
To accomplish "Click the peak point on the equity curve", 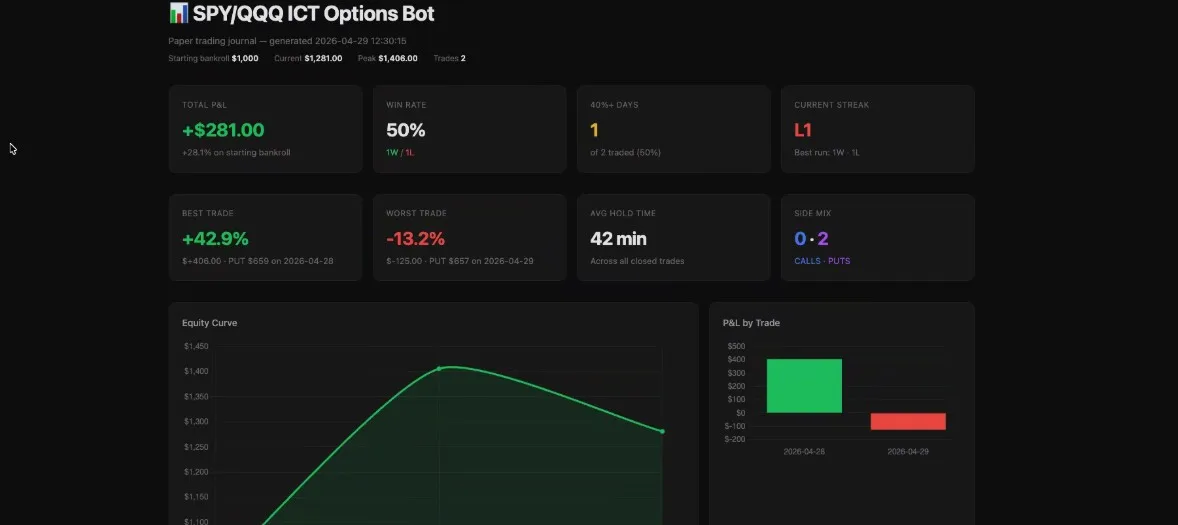I will [439, 369].
